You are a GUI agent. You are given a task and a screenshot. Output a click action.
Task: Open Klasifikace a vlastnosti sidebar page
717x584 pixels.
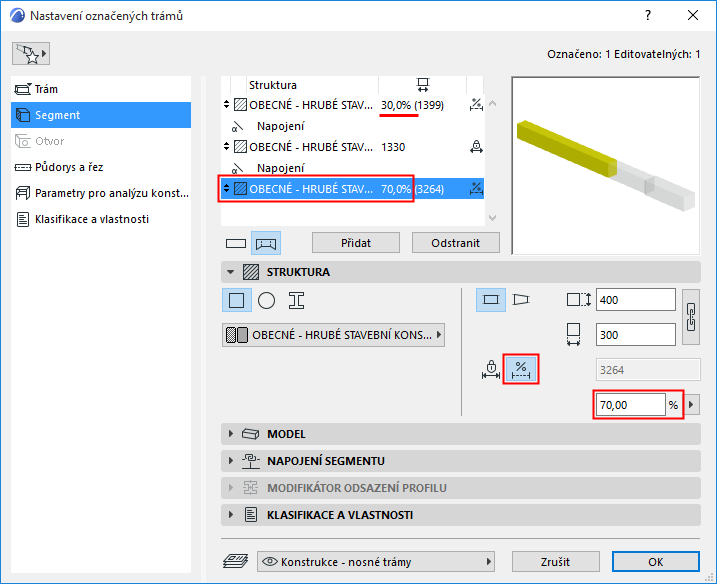(101, 219)
